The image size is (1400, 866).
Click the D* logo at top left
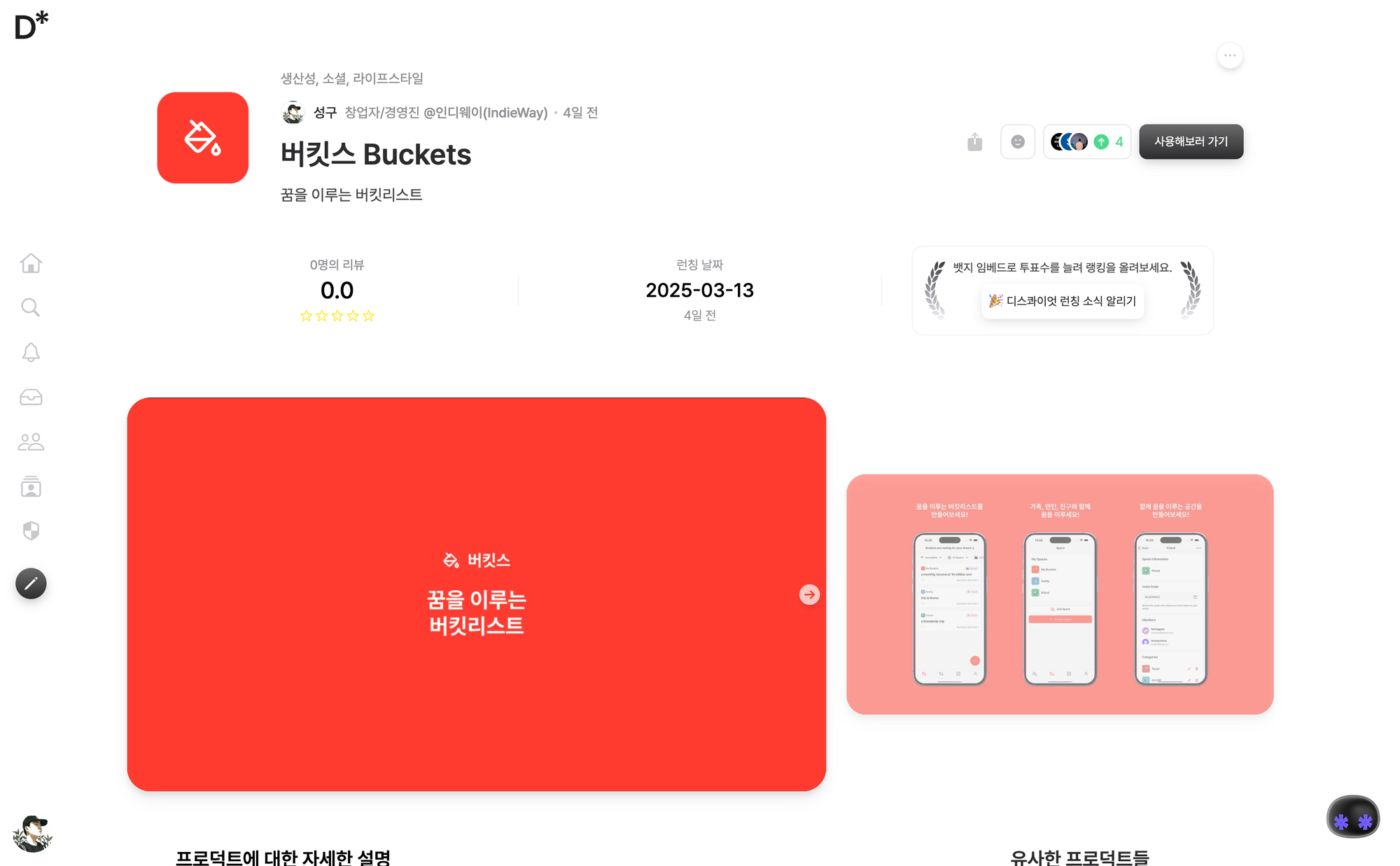click(31, 26)
